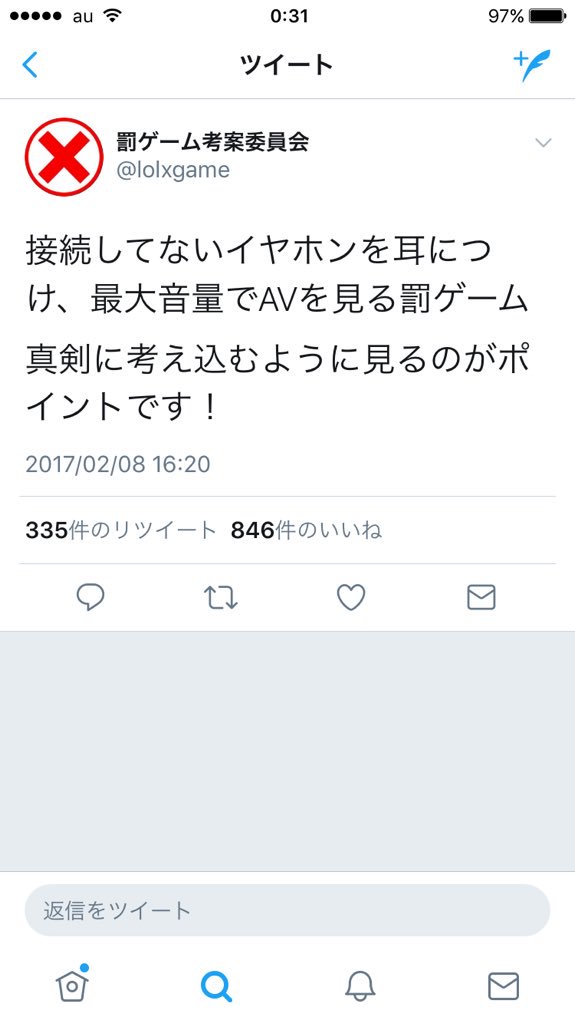Tap the @lolxgame handle
575x1024 pixels.
[173, 170]
